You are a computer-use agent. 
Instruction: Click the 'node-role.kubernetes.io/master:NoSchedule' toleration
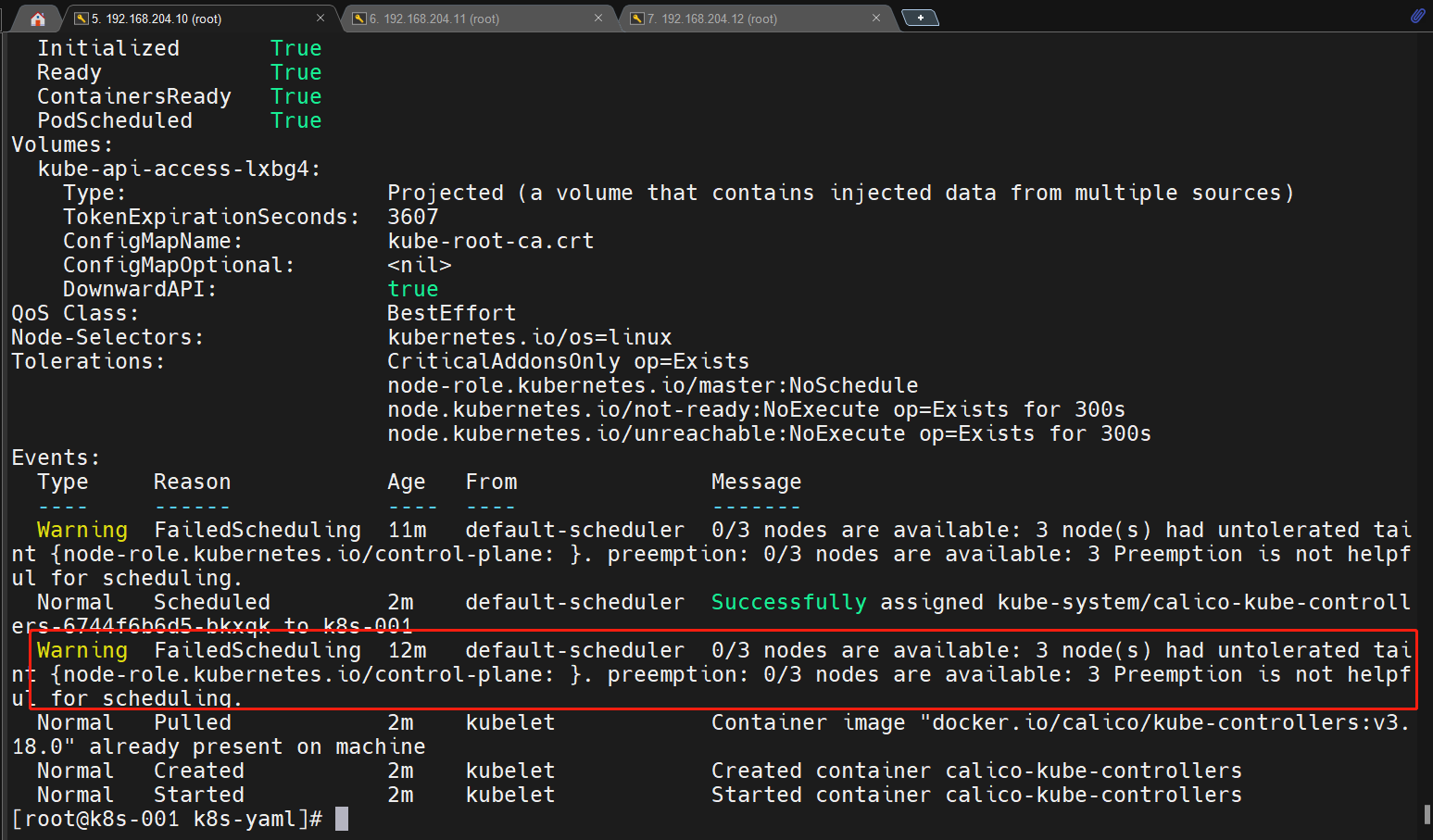pos(653,385)
